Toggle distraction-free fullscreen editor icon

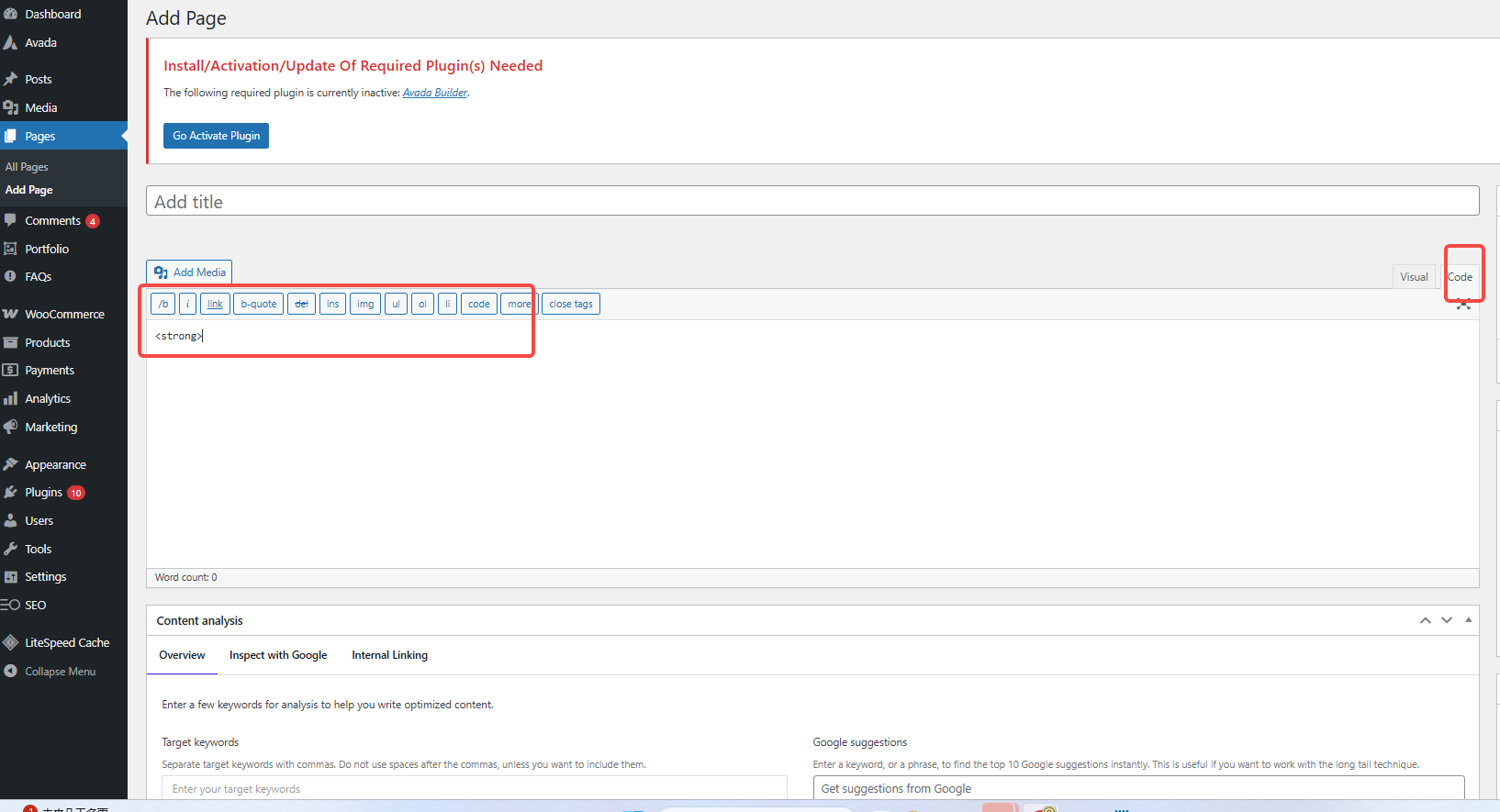1463,305
